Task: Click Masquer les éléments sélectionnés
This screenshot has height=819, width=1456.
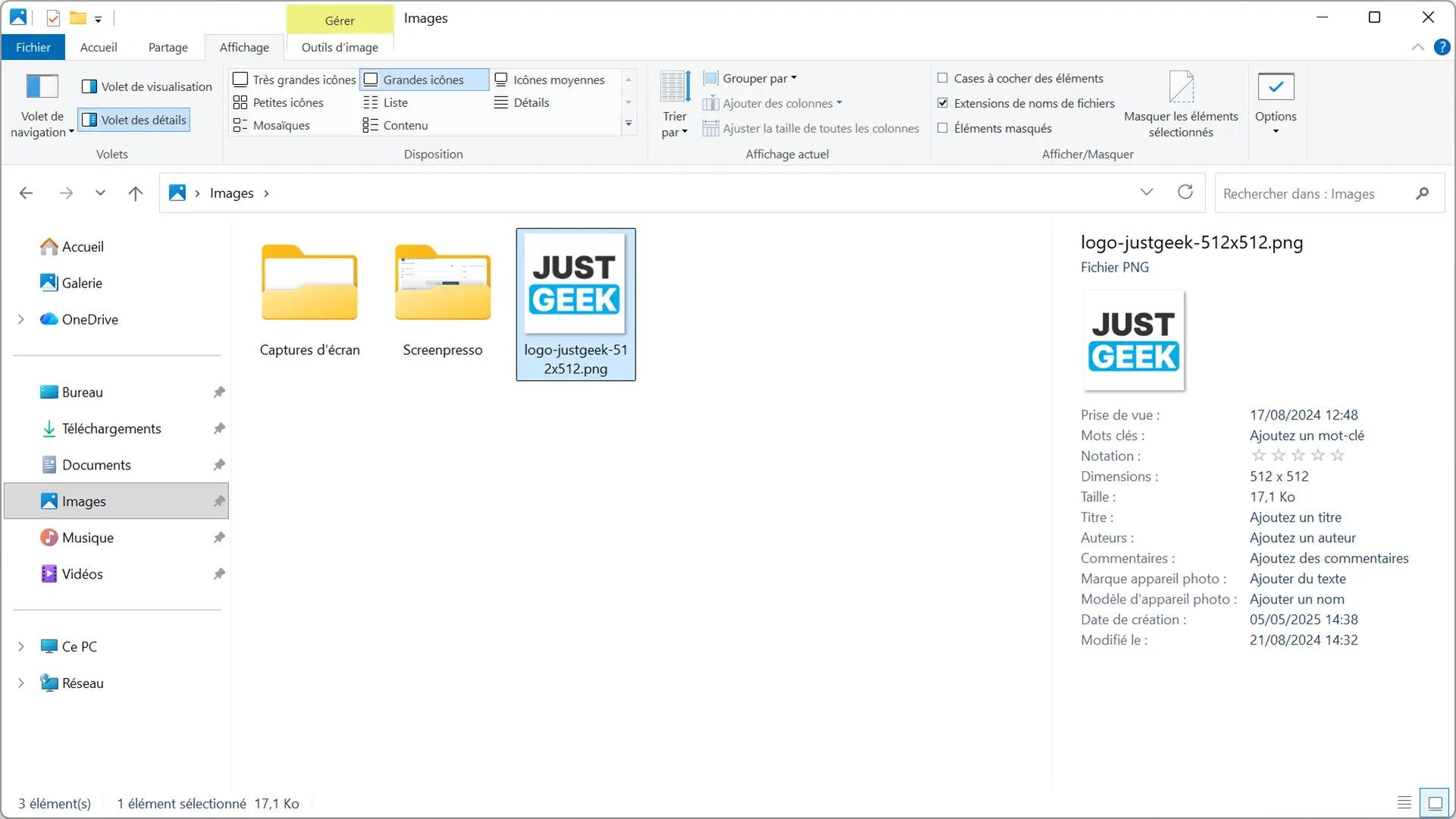Action: pyautogui.click(x=1181, y=105)
